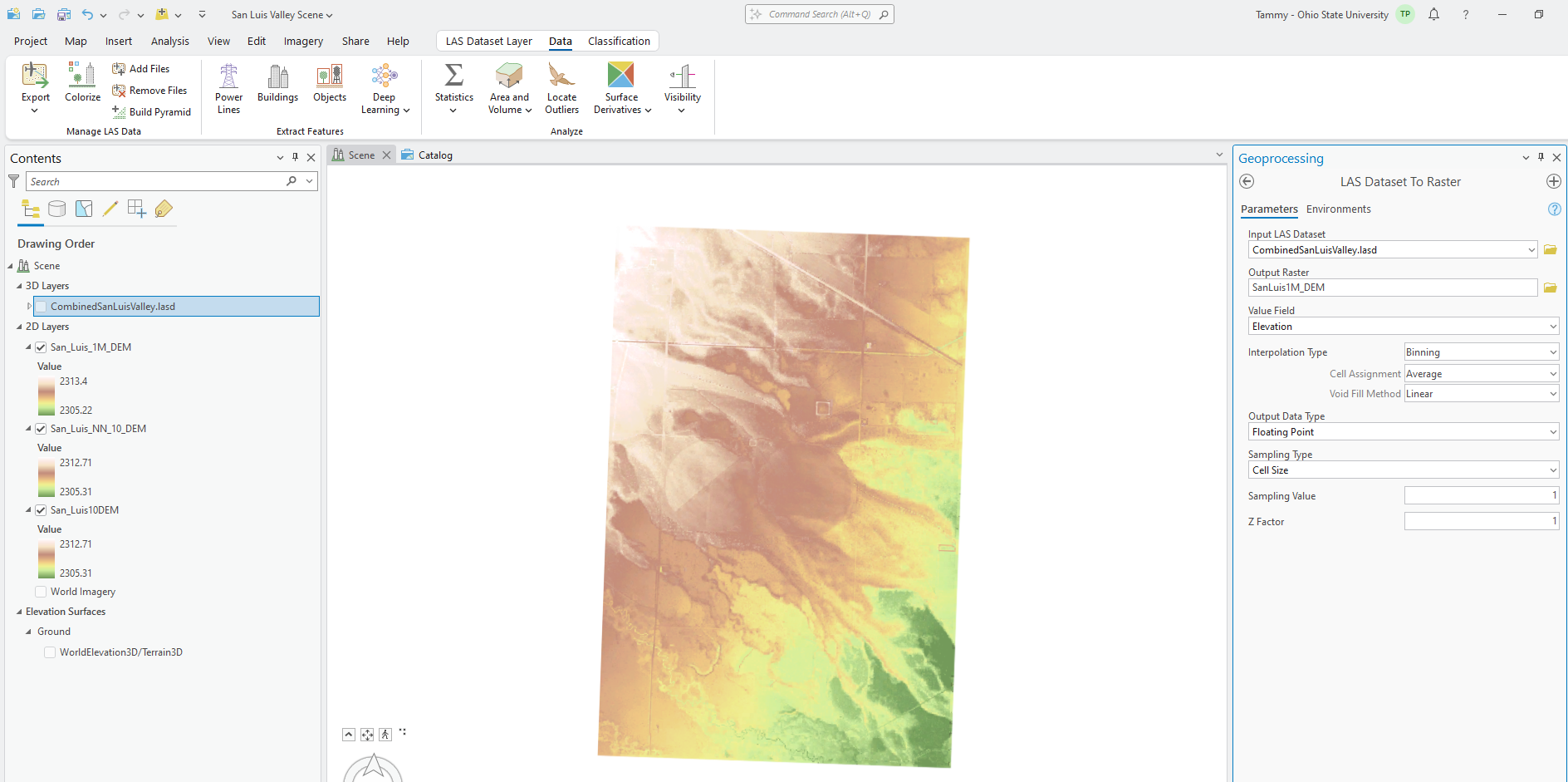
Task: Browse for Output Raster folder icon
Action: pyautogui.click(x=1550, y=288)
